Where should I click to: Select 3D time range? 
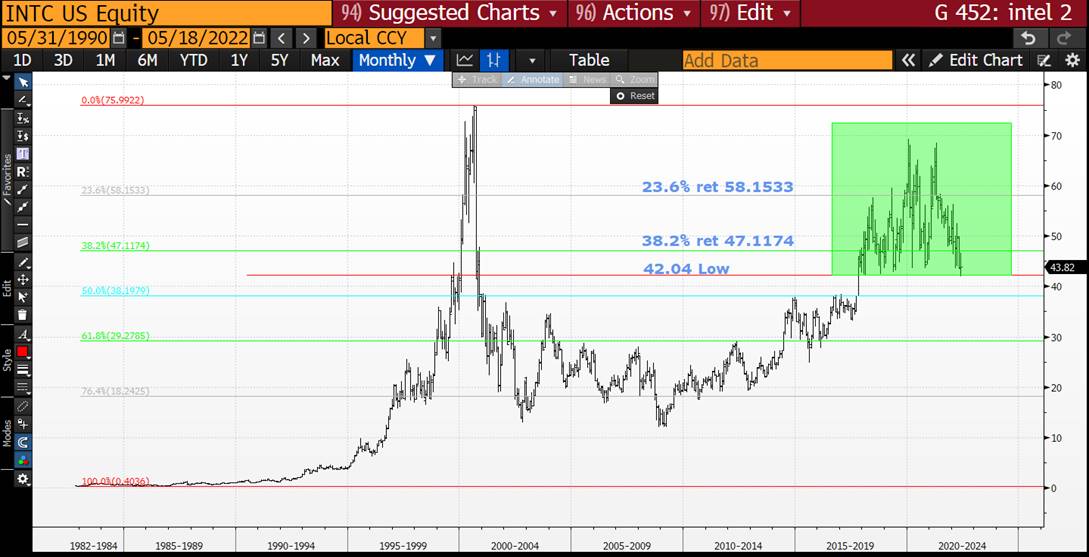click(x=63, y=60)
